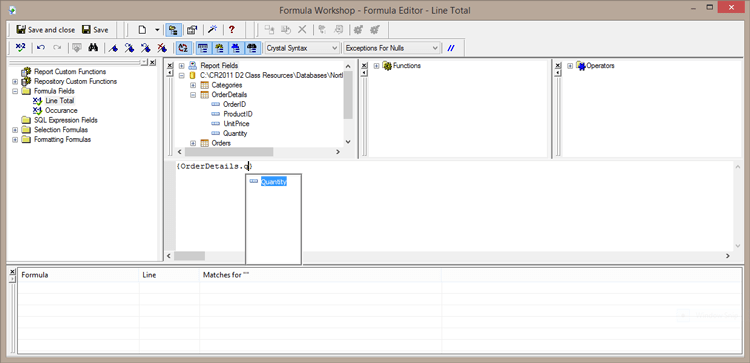Choose Quantity in the autocomplete popup
The width and height of the screenshot is (750, 363).
(274, 182)
